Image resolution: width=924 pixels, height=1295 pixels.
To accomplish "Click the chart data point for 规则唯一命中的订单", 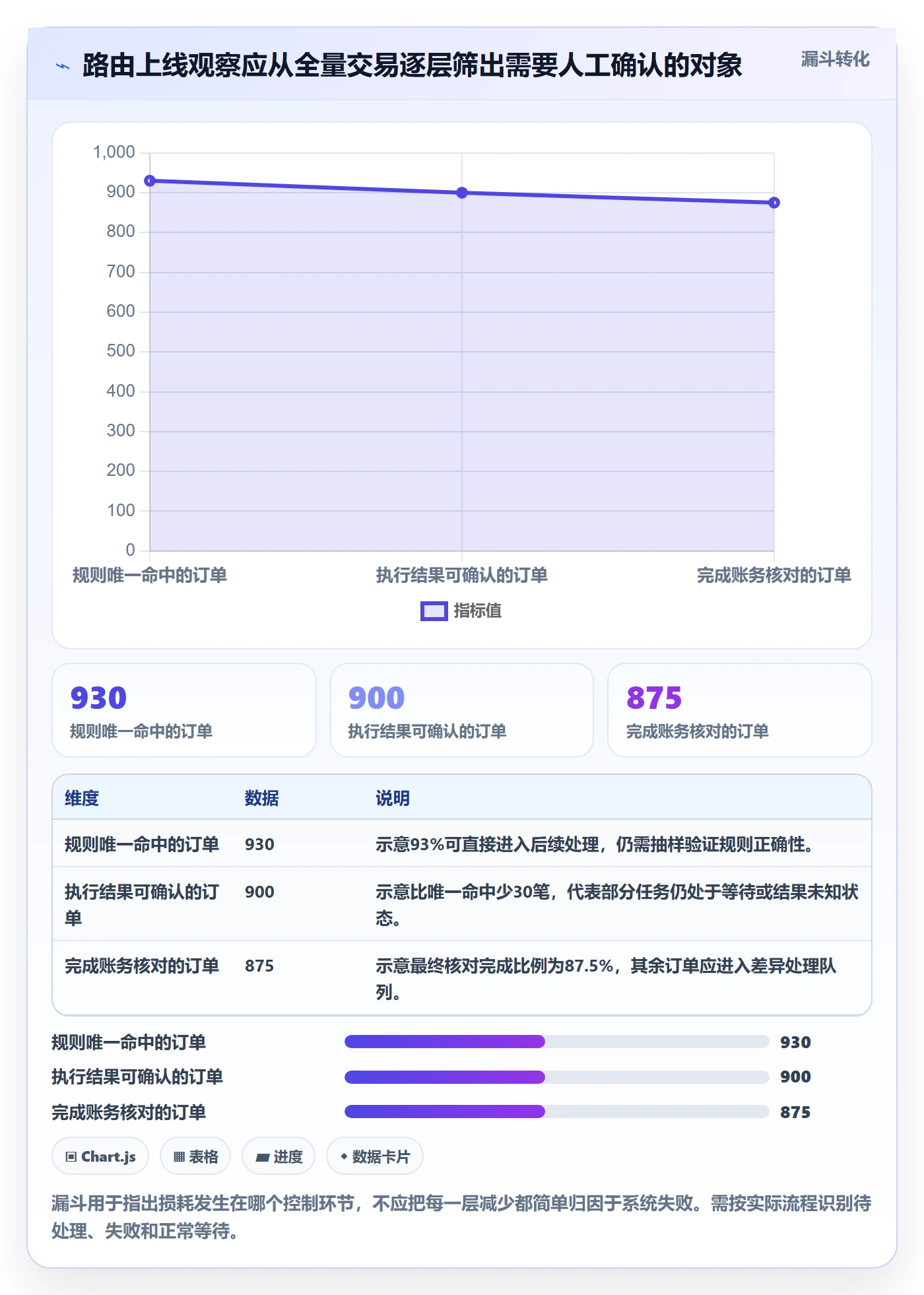I will pos(150,181).
